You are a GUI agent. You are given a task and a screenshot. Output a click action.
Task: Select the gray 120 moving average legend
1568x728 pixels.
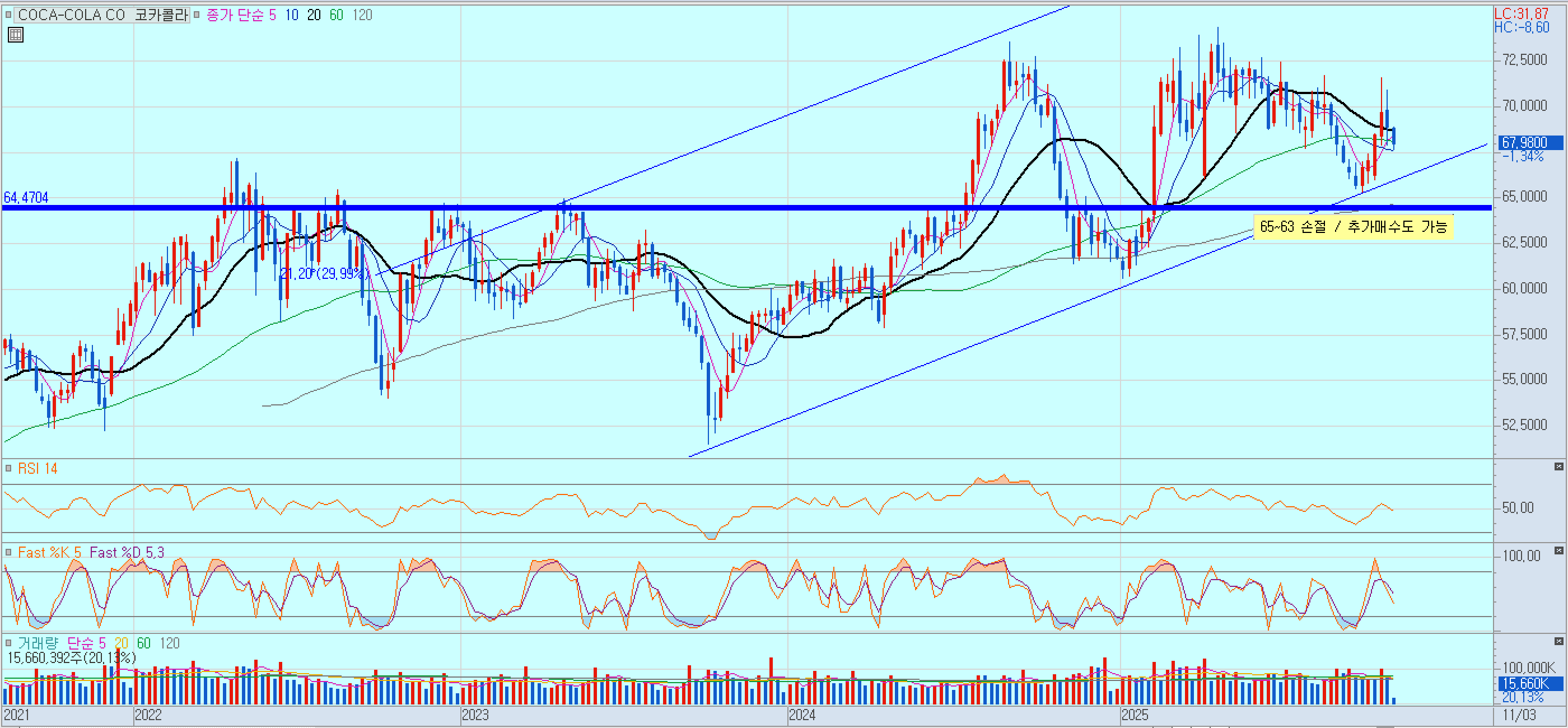(x=362, y=15)
